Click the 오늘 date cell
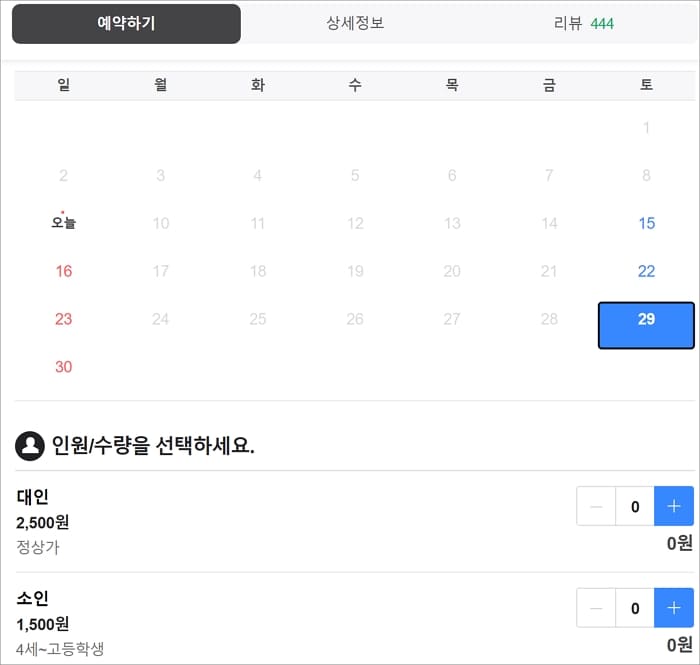Image resolution: width=700 pixels, height=665 pixels. coord(64,223)
